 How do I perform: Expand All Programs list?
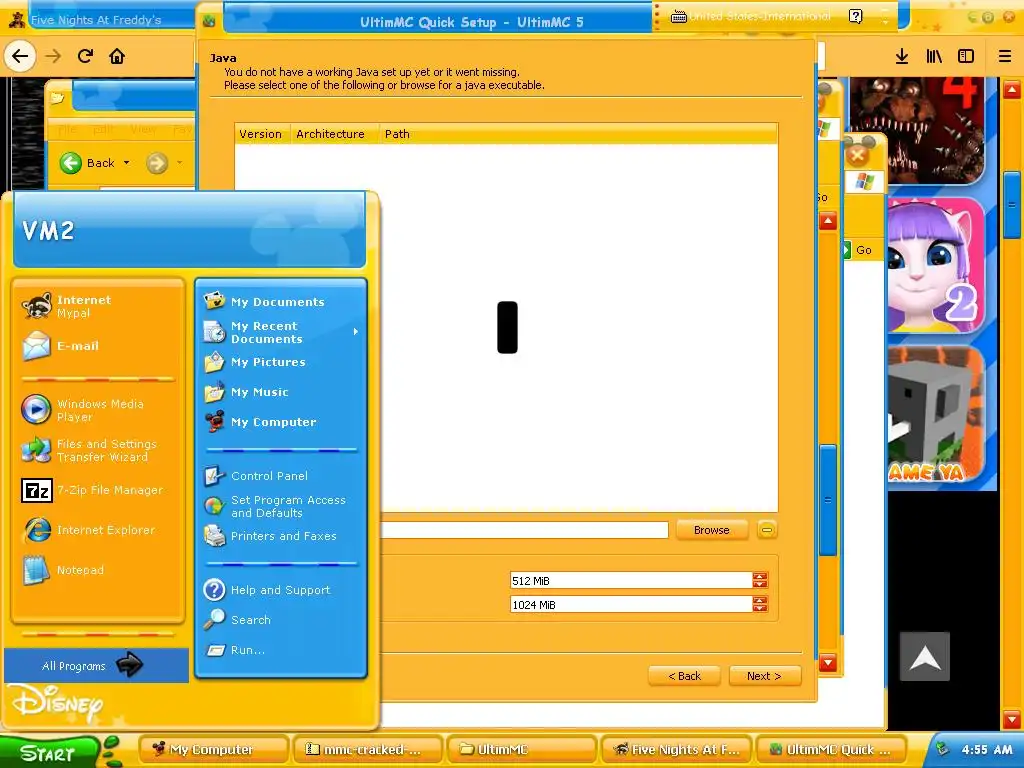(x=95, y=665)
